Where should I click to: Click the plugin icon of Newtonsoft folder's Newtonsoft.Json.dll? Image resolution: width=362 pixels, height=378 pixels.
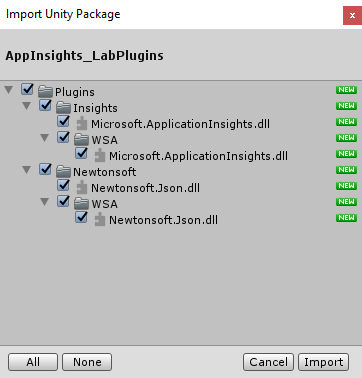pyautogui.click(x=82, y=187)
